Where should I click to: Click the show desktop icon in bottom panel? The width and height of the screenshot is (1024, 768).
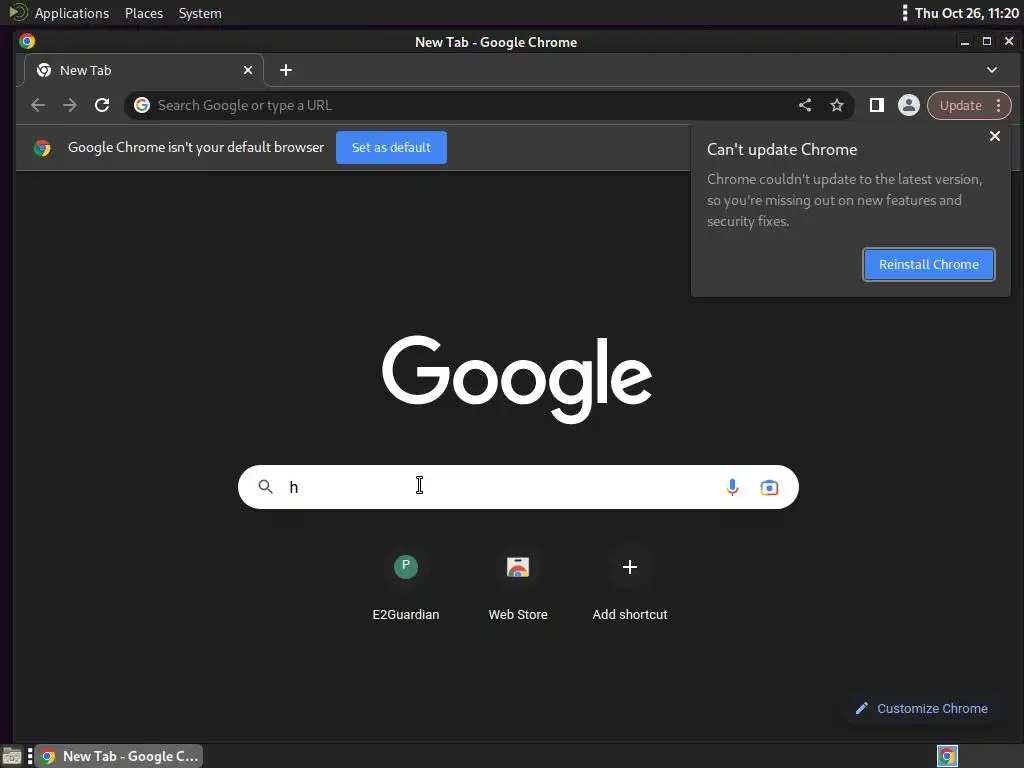click(x=12, y=756)
